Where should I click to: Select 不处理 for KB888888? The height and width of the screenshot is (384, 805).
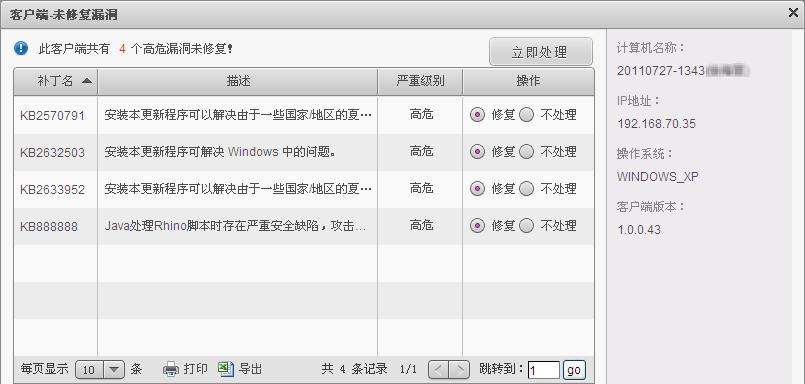click(527, 226)
